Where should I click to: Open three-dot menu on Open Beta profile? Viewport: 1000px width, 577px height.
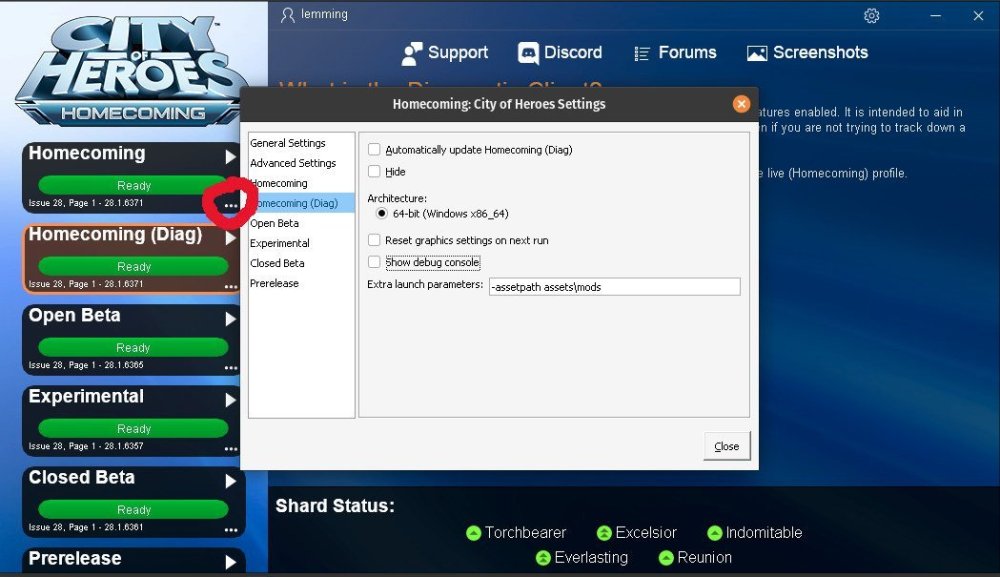pyautogui.click(x=231, y=367)
